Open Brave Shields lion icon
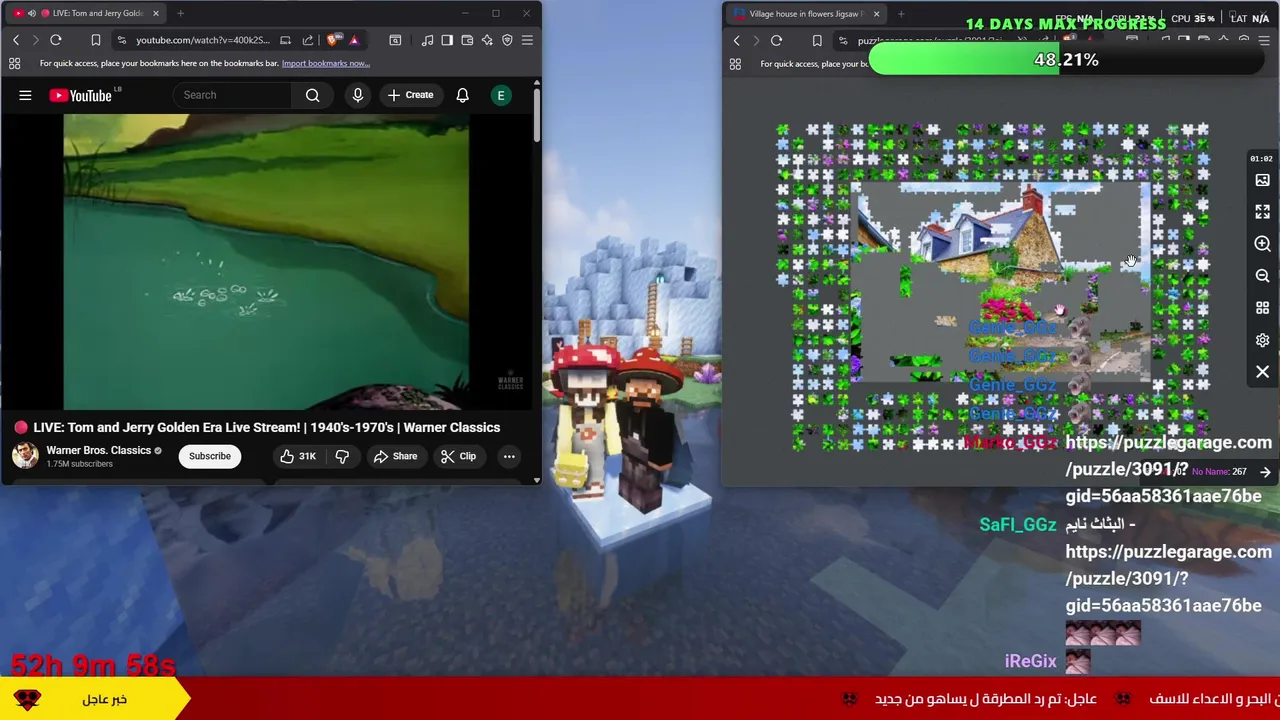Viewport: 1280px width, 720px height. point(333,40)
